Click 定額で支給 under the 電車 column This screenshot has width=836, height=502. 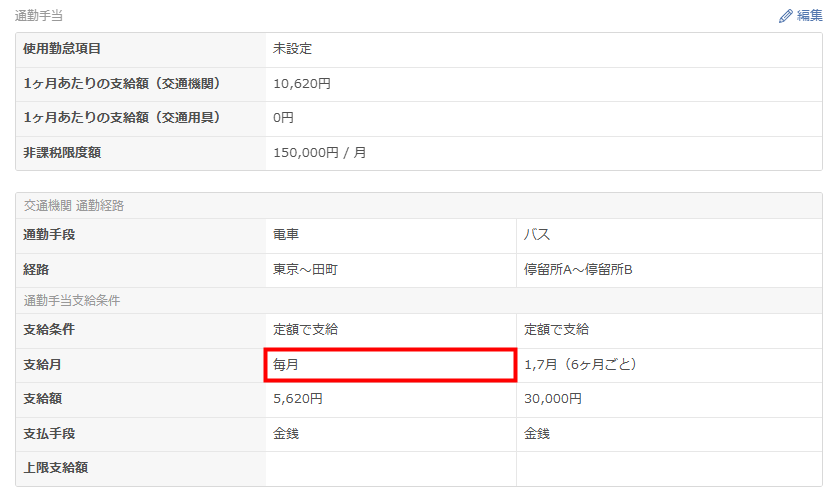point(306,330)
